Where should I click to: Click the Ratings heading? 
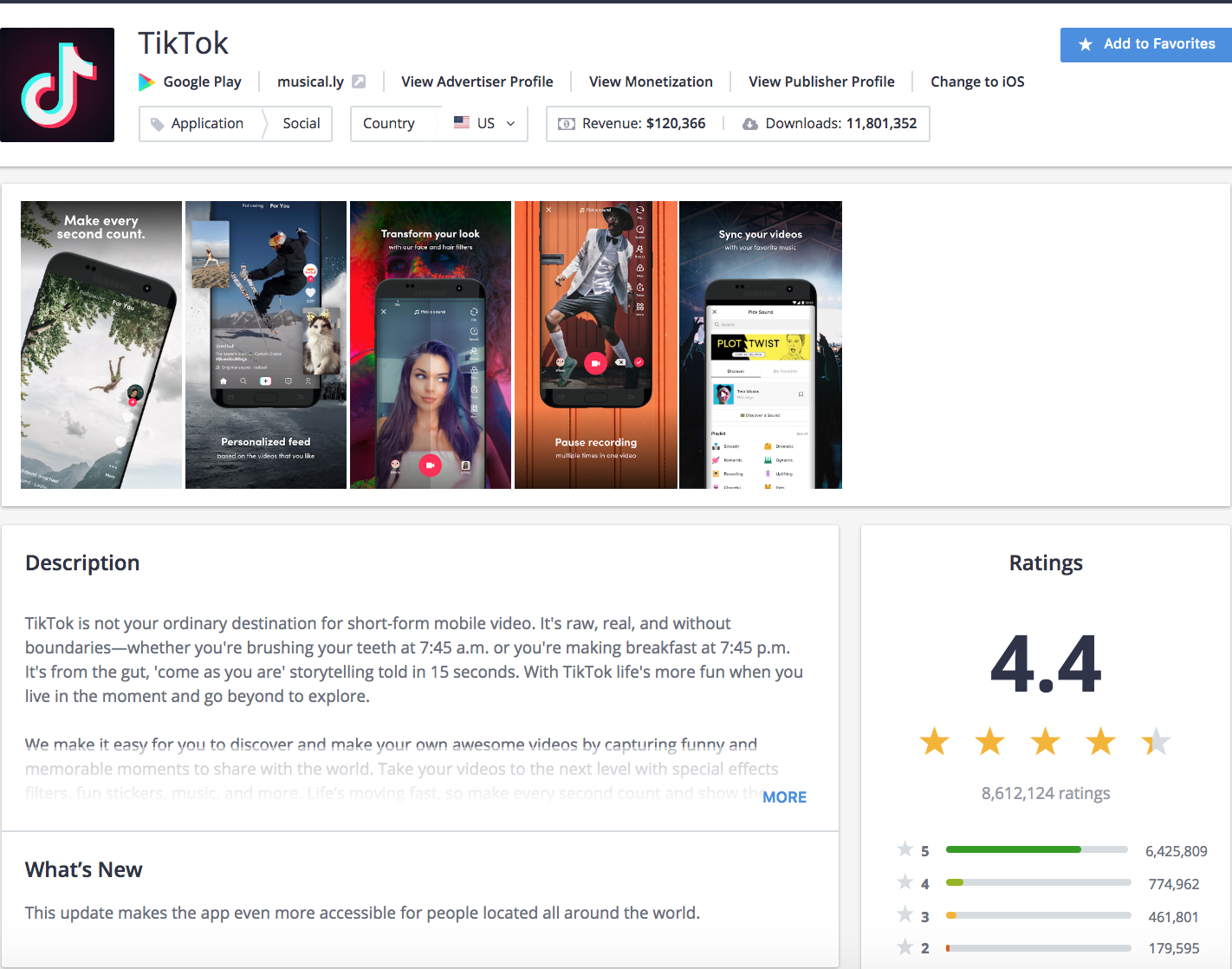click(1046, 563)
